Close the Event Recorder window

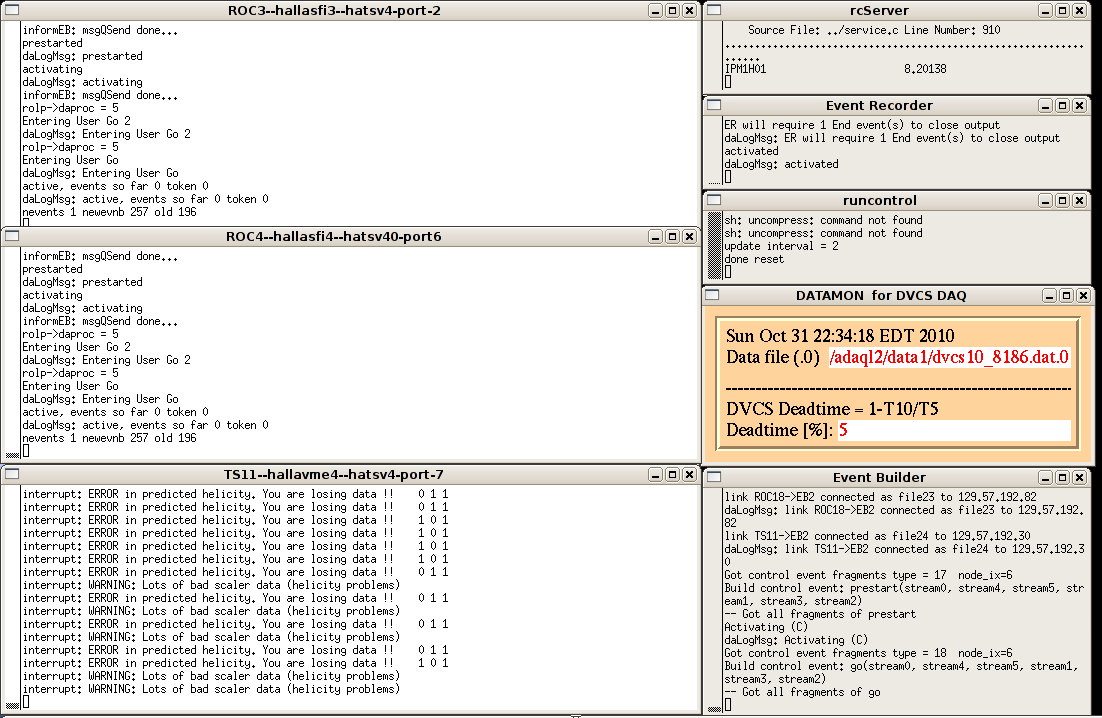pyautogui.click(x=1080, y=105)
